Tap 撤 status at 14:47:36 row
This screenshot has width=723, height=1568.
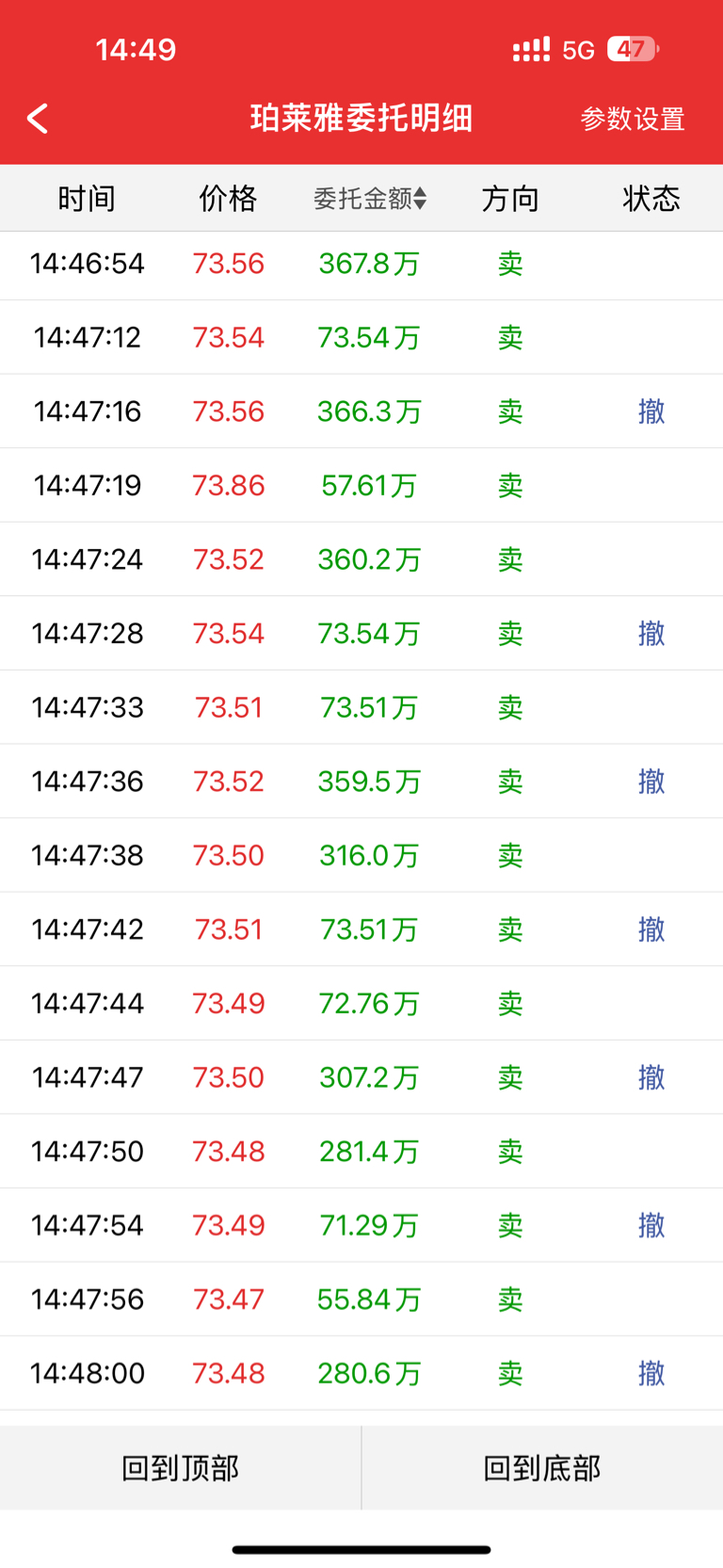coord(651,782)
